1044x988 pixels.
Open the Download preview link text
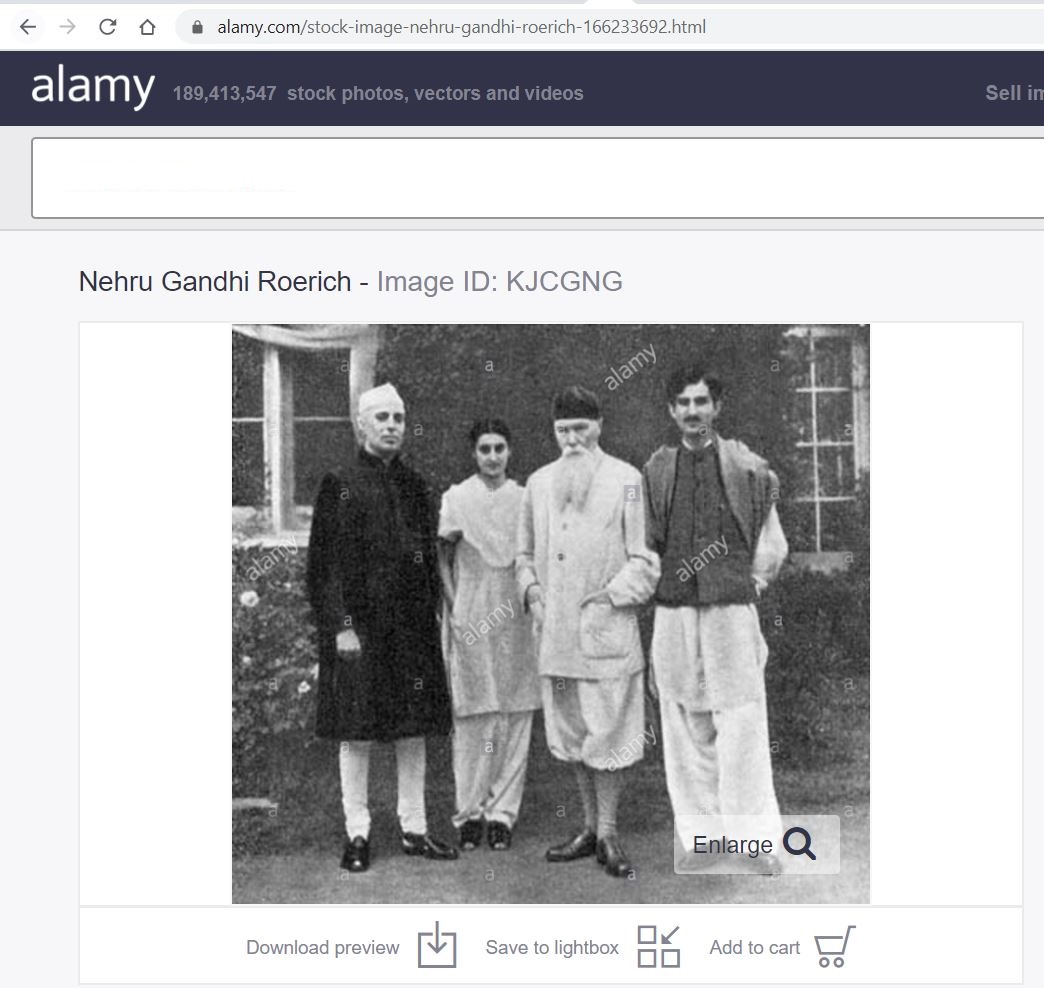click(x=323, y=947)
